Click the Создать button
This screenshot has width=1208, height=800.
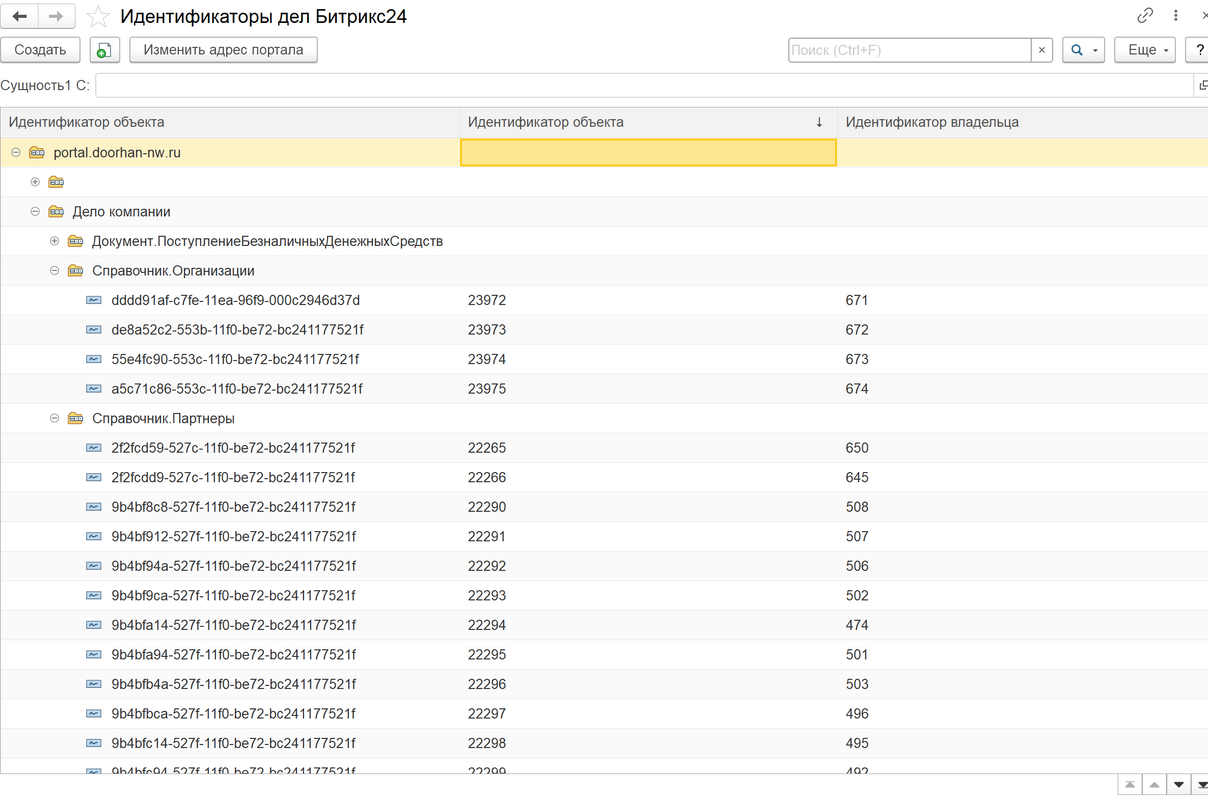tap(40, 50)
